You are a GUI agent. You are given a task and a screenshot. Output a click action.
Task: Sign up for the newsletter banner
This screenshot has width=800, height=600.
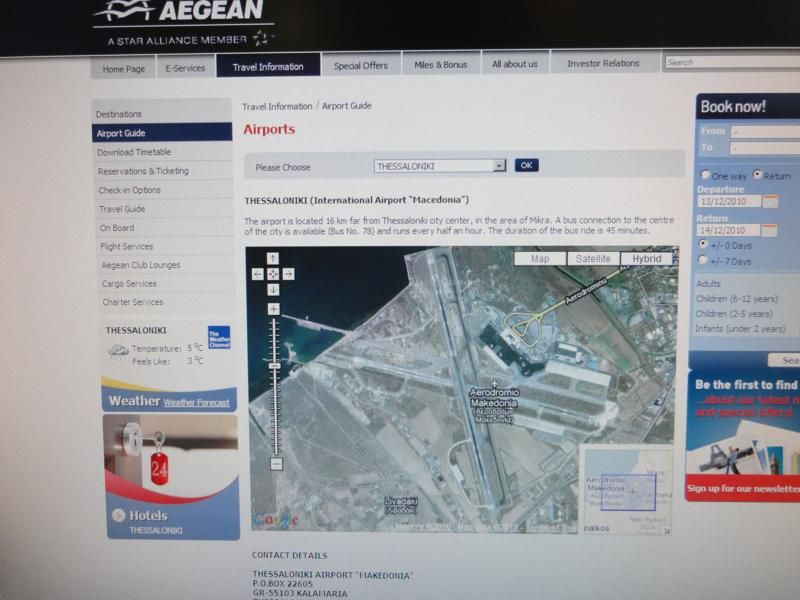pyautogui.click(x=743, y=488)
